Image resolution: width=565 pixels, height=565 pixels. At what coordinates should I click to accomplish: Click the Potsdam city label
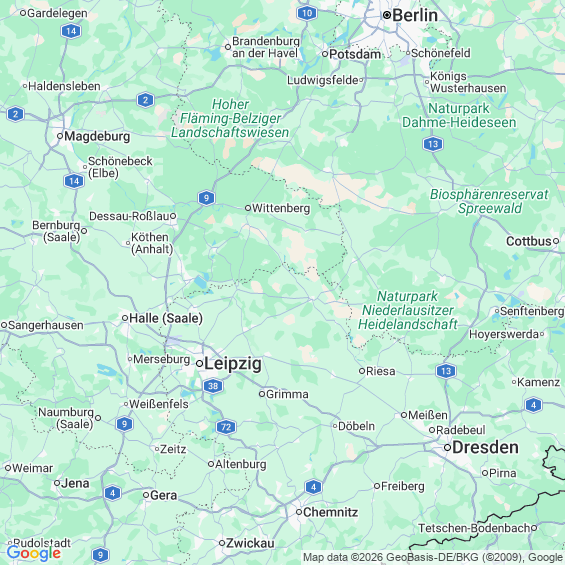pyautogui.click(x=355, y=54)
